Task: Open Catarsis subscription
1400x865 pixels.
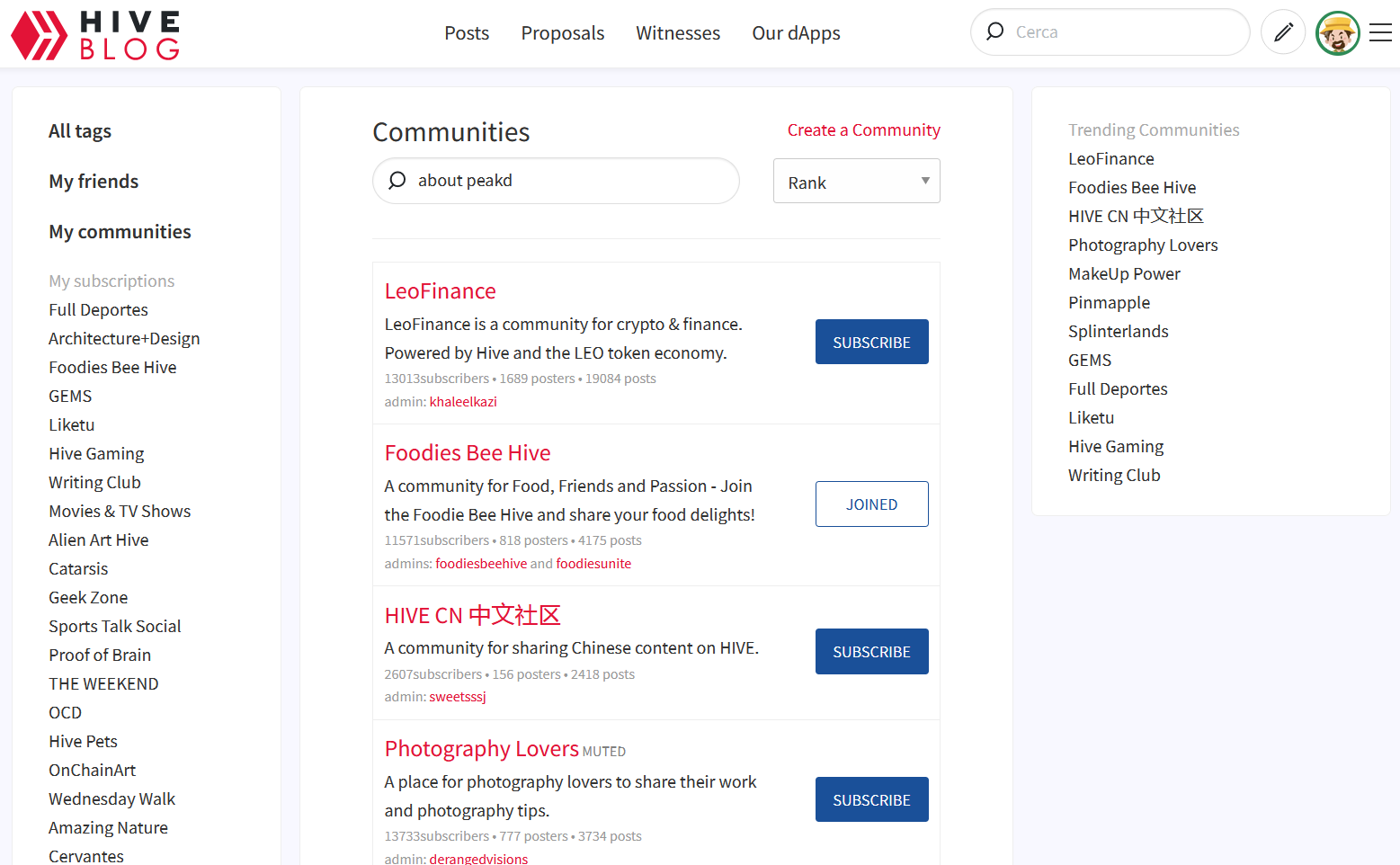Action: (x=78, y=569)
